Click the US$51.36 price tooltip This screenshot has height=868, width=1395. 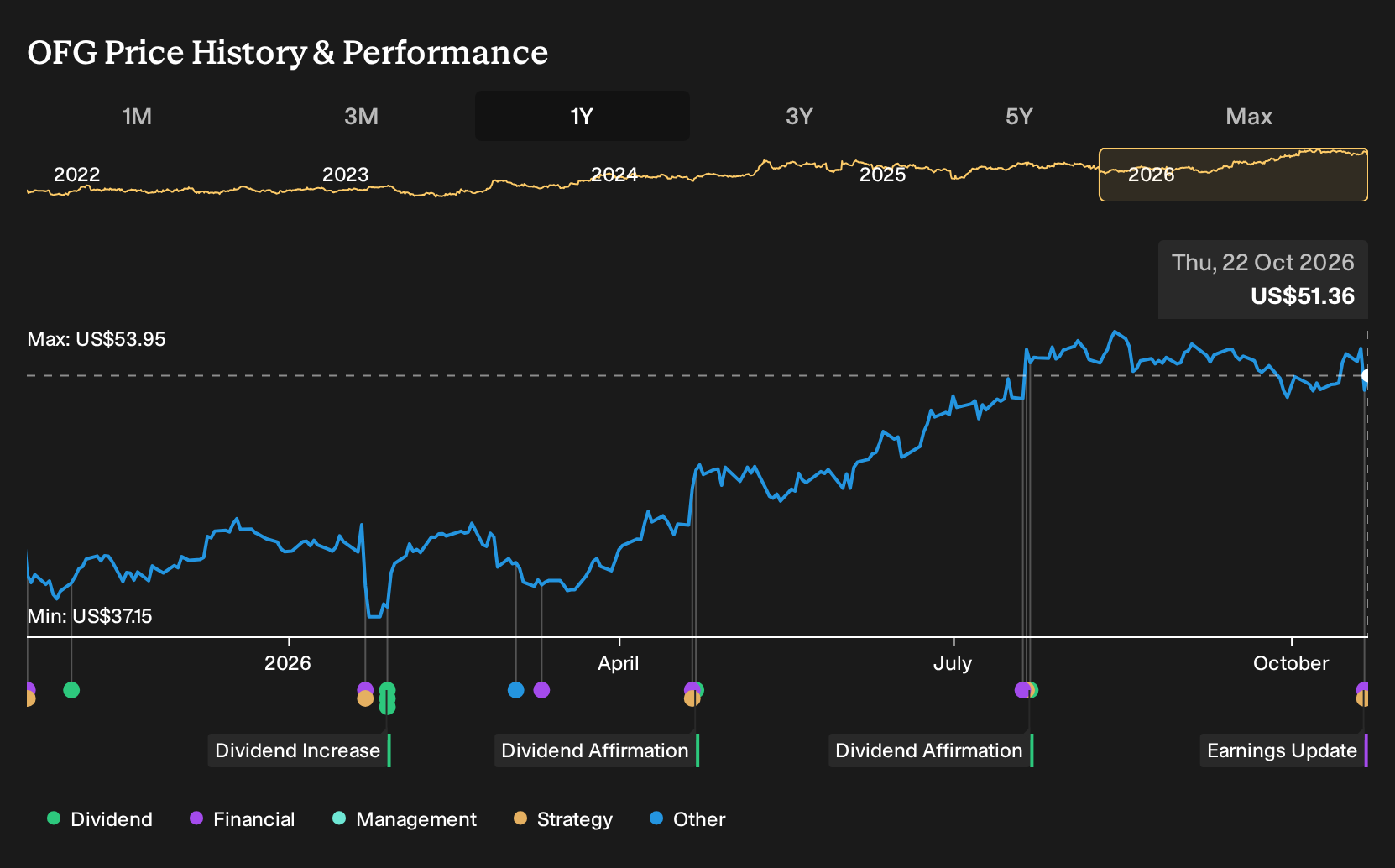tap(1263, 280)
